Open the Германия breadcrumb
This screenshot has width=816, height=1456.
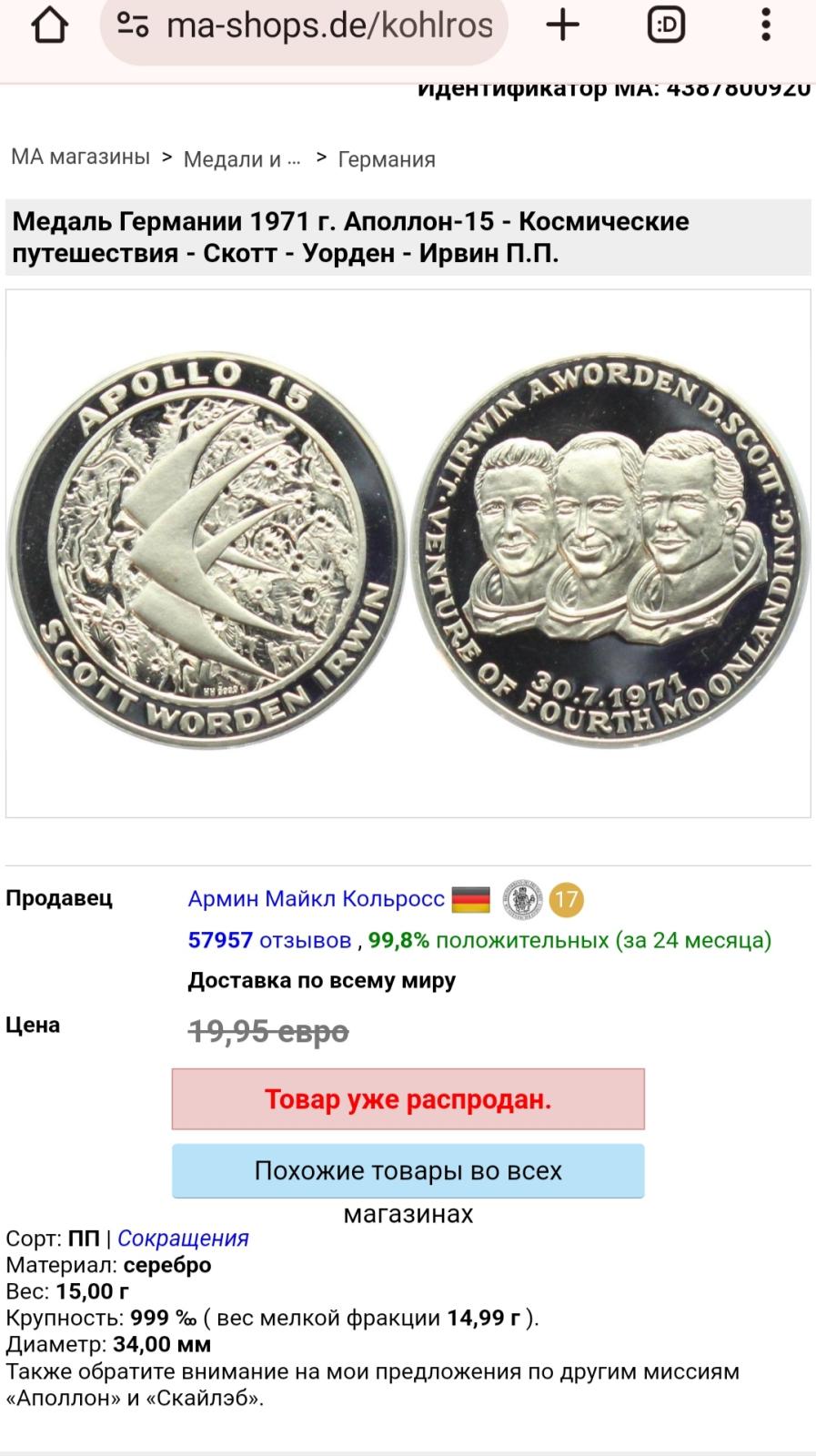coord(387,159)
